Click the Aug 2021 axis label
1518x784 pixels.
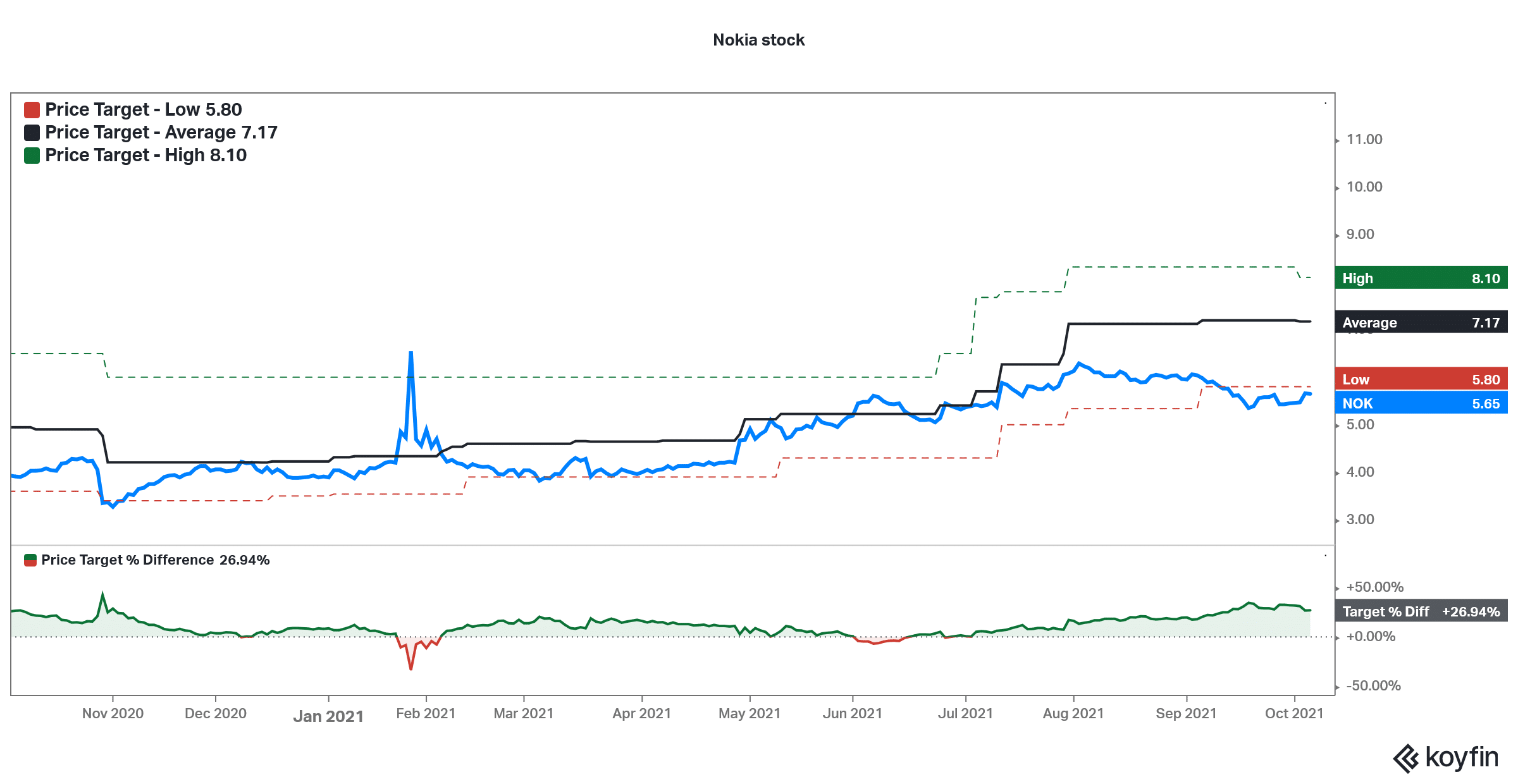click(1073, 714)
